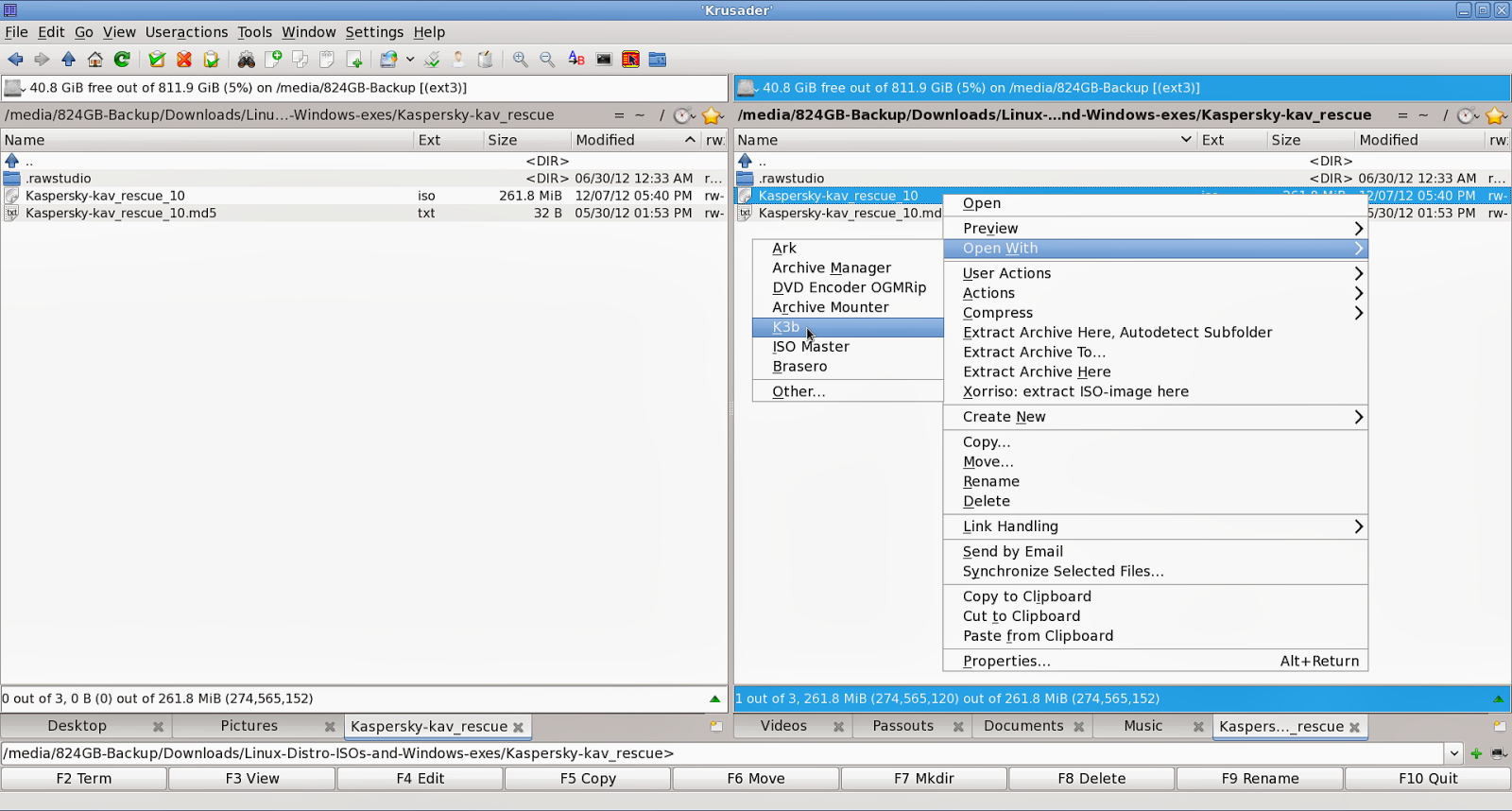1512x811 pixels.
Task: Click the left panel equals button
Action: click(619, 115)
